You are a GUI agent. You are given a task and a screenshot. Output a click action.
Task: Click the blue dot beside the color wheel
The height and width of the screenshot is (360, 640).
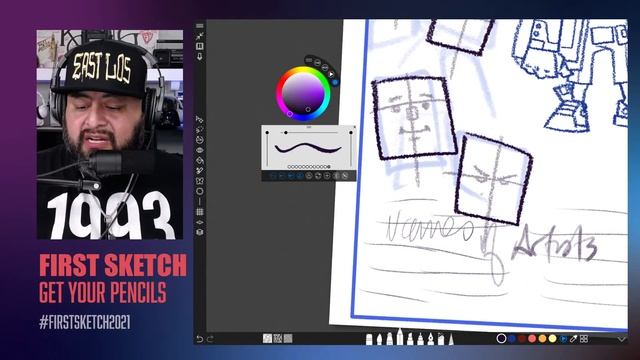pyautogui.click(x=335, y=82)
